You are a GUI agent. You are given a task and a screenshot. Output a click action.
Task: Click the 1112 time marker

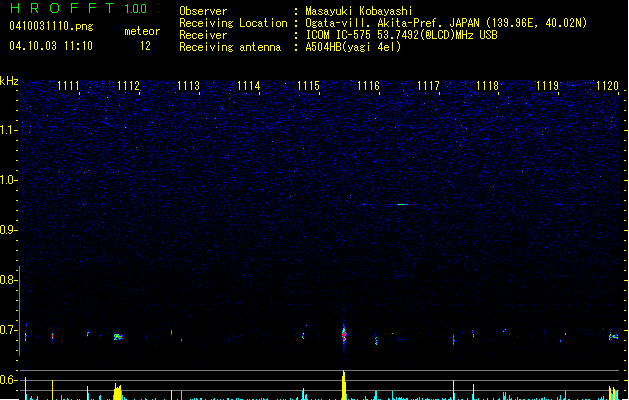[x=128, y=86]
